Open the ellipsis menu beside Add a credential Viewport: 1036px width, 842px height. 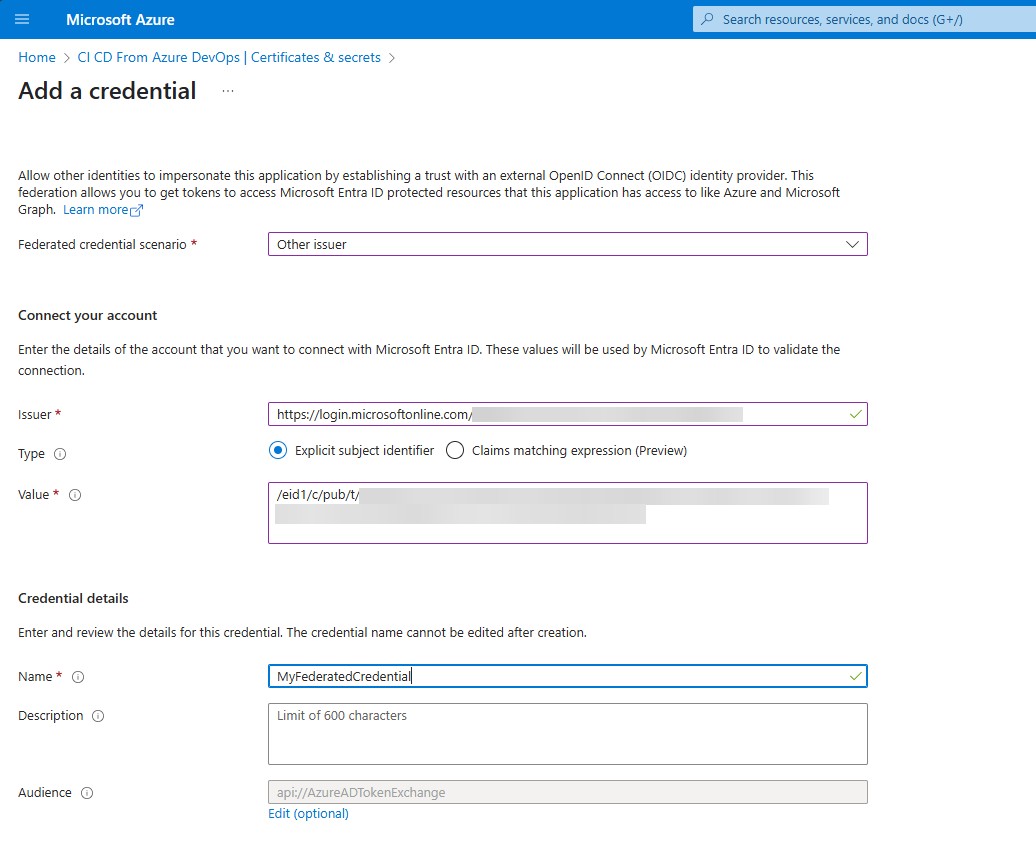228,91
